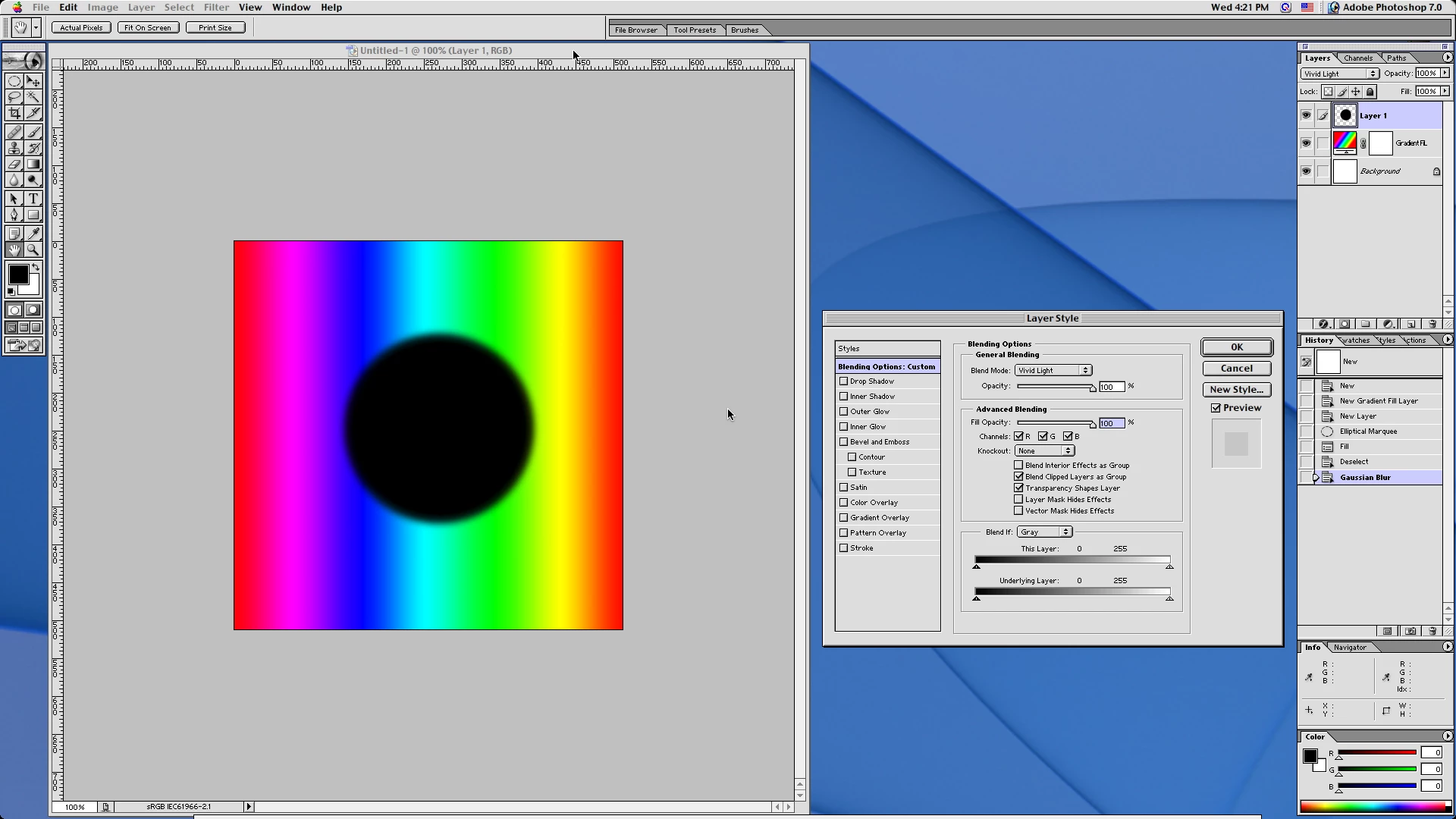Select the Crop tool
The image size is (1456, 819).
(14, 113)
